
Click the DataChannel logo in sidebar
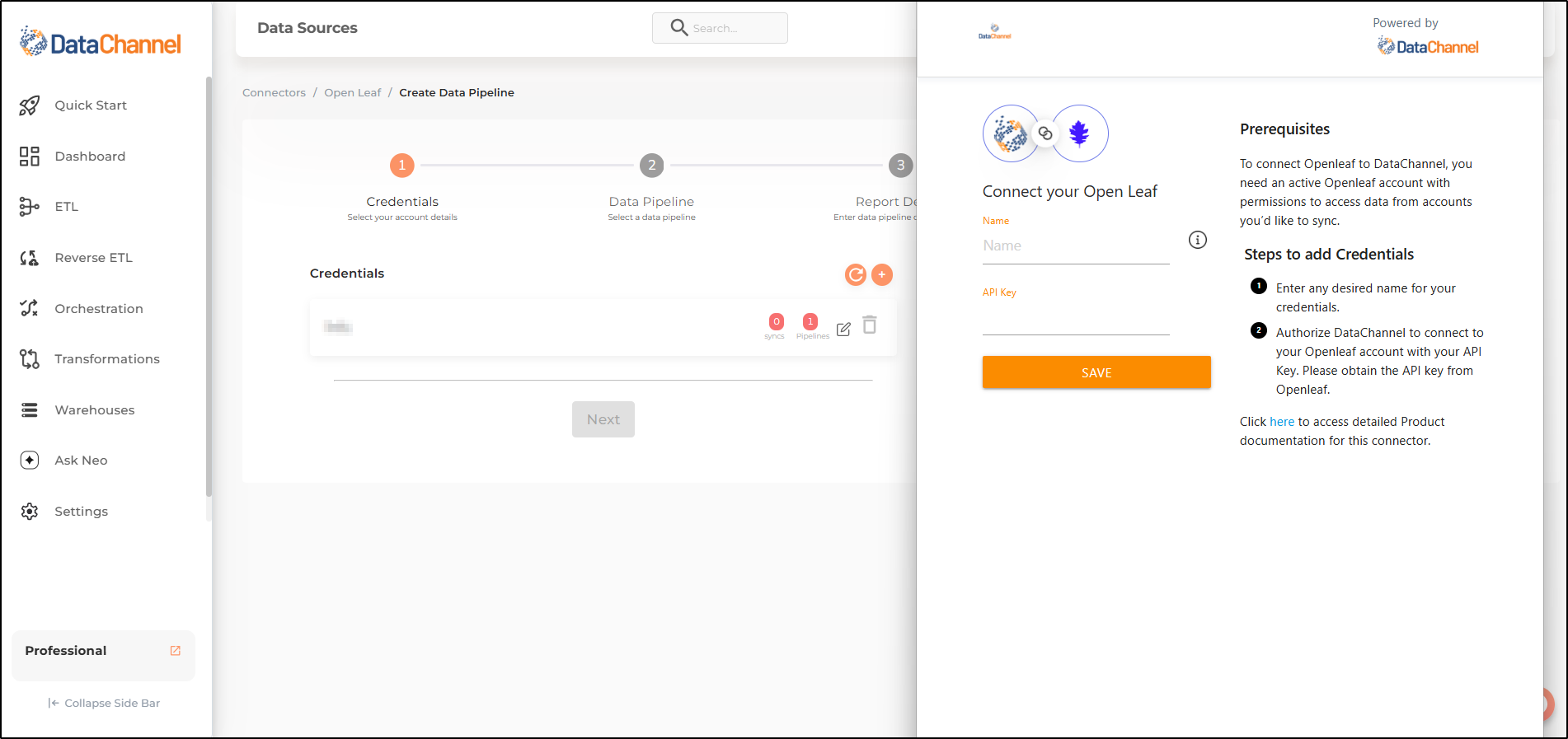(100, 42)
